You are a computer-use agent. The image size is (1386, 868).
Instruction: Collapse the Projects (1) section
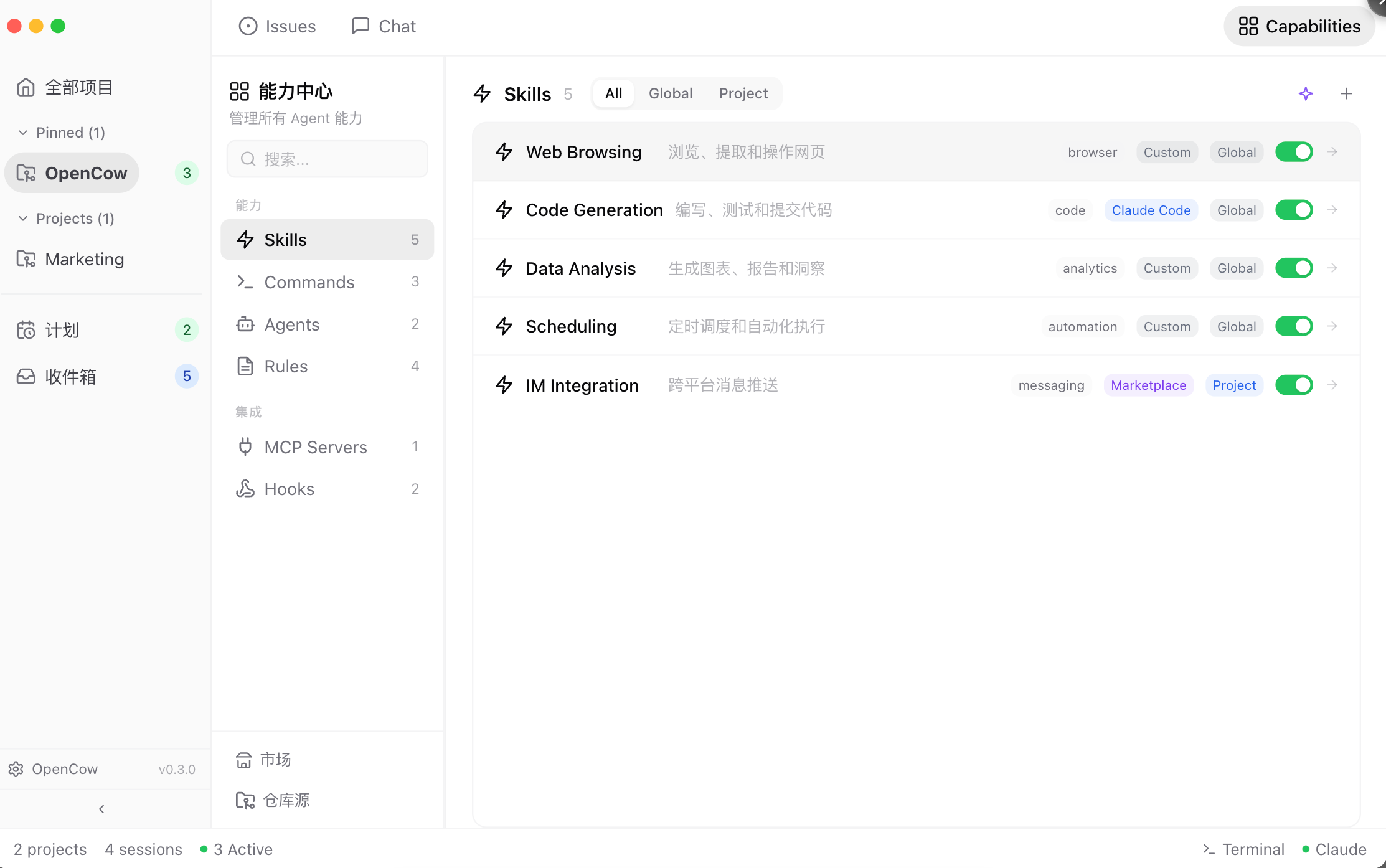click(23, 219)
